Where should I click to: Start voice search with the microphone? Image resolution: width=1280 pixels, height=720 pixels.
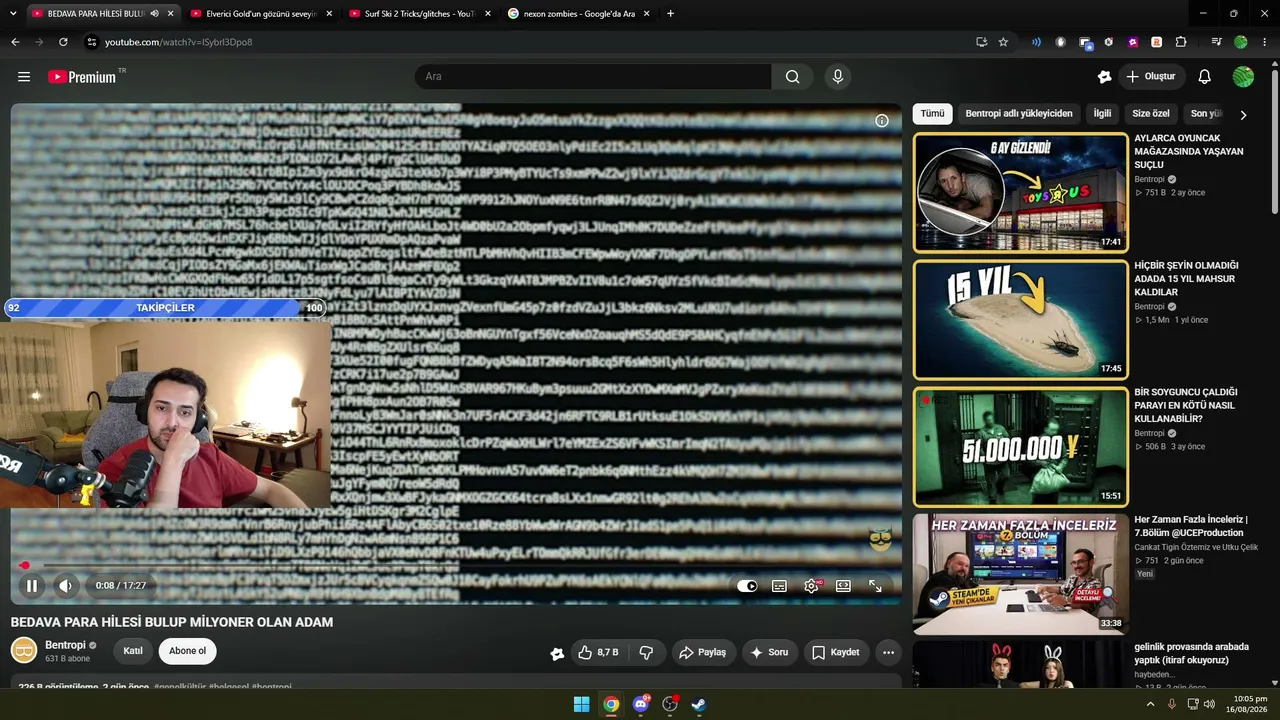pyautogui.click(x=838, y=77)
